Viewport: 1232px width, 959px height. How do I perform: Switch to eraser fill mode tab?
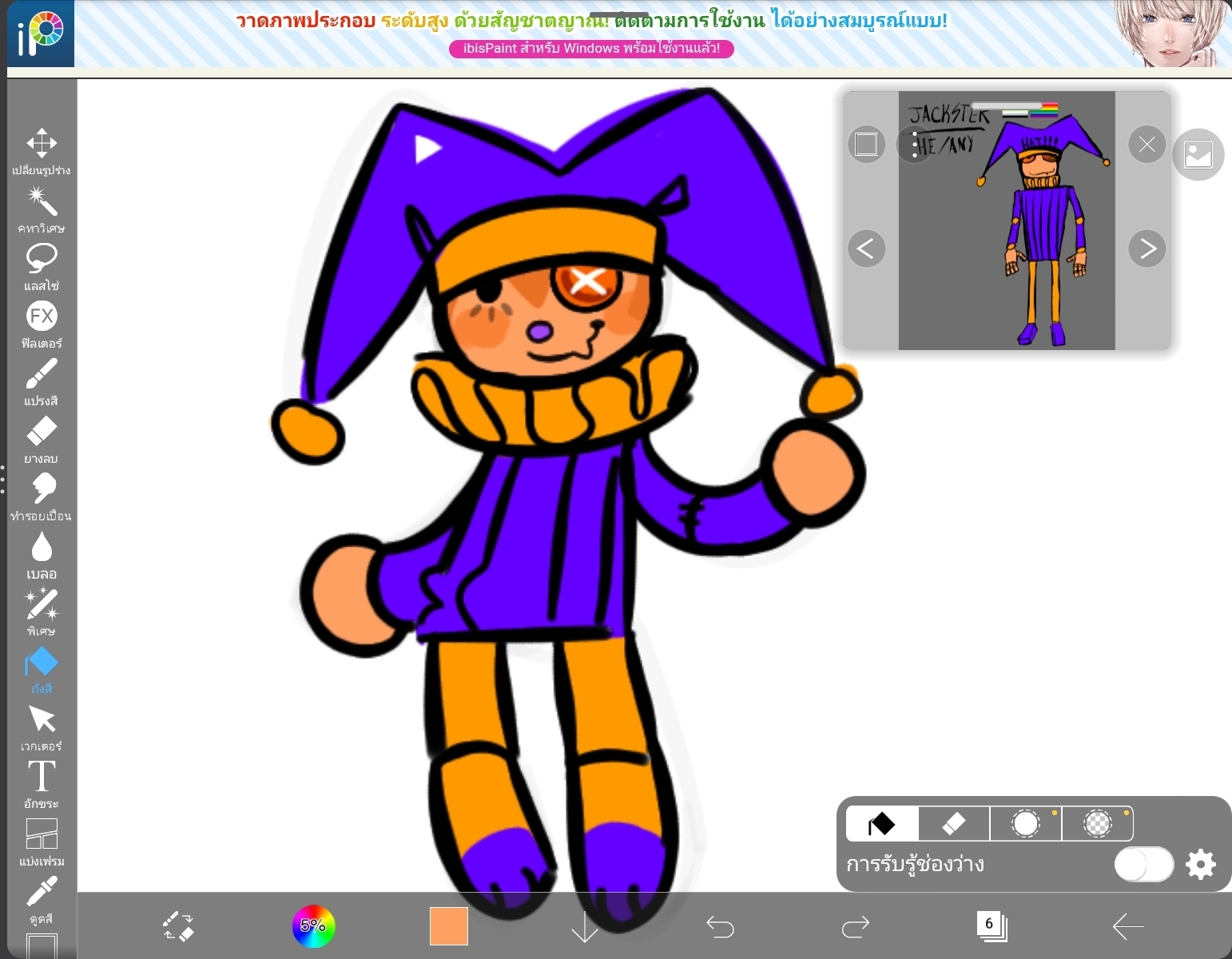pos(954,824)
